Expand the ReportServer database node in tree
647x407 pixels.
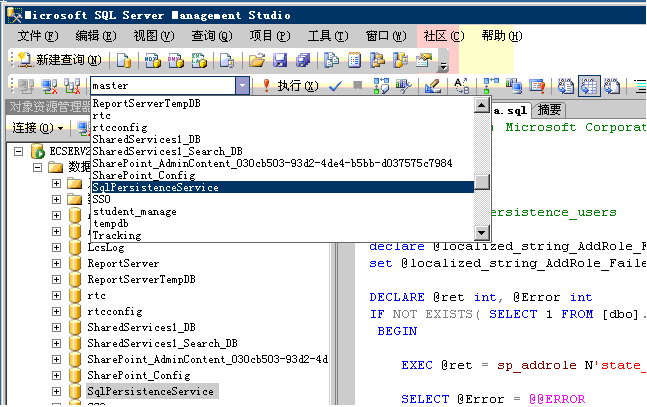pos(57,263)
